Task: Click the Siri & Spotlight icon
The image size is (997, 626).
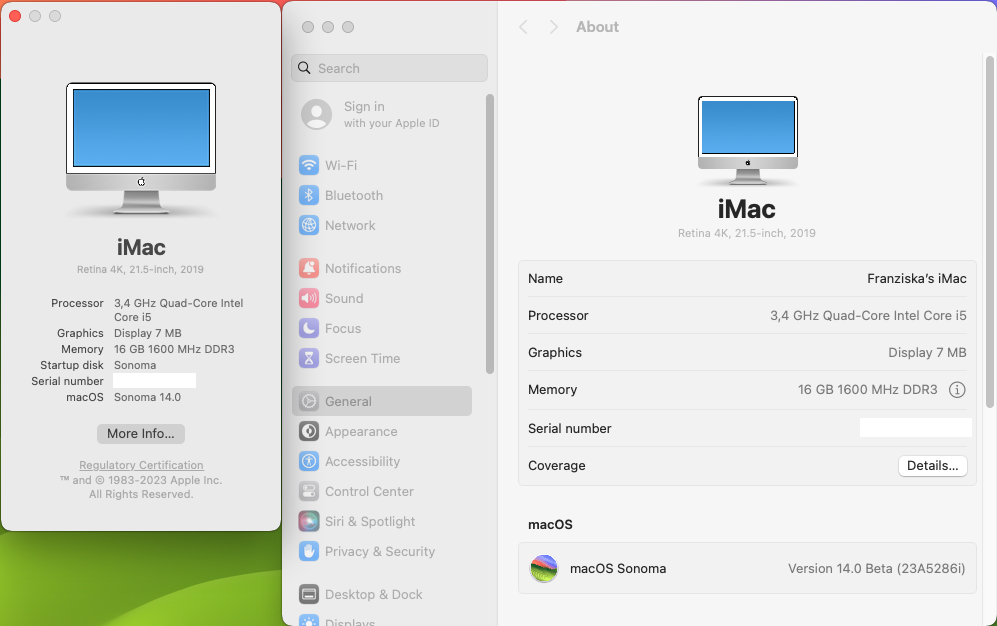Action: tap(309, 521)
